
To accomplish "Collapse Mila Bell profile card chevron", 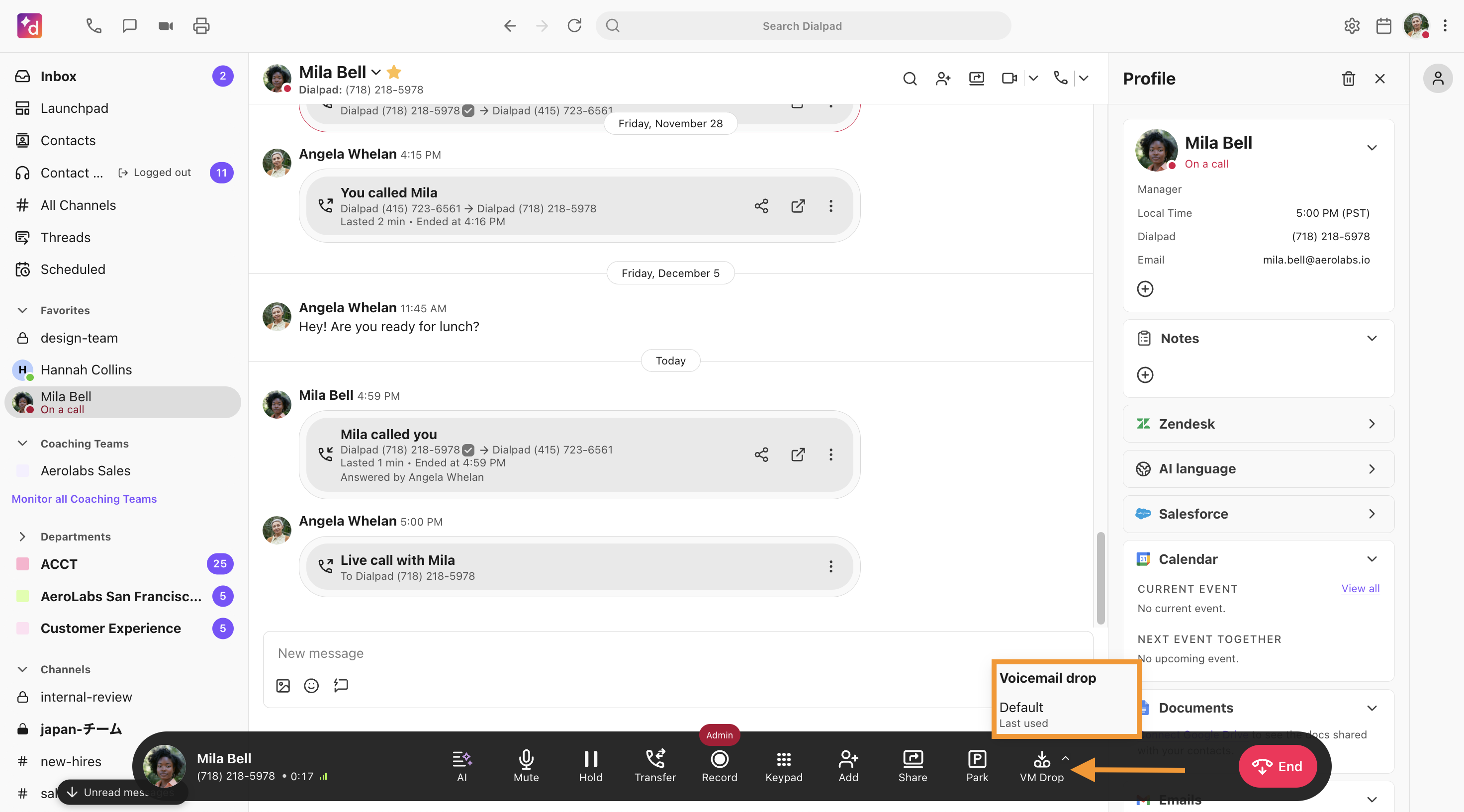I will 1372,148.
